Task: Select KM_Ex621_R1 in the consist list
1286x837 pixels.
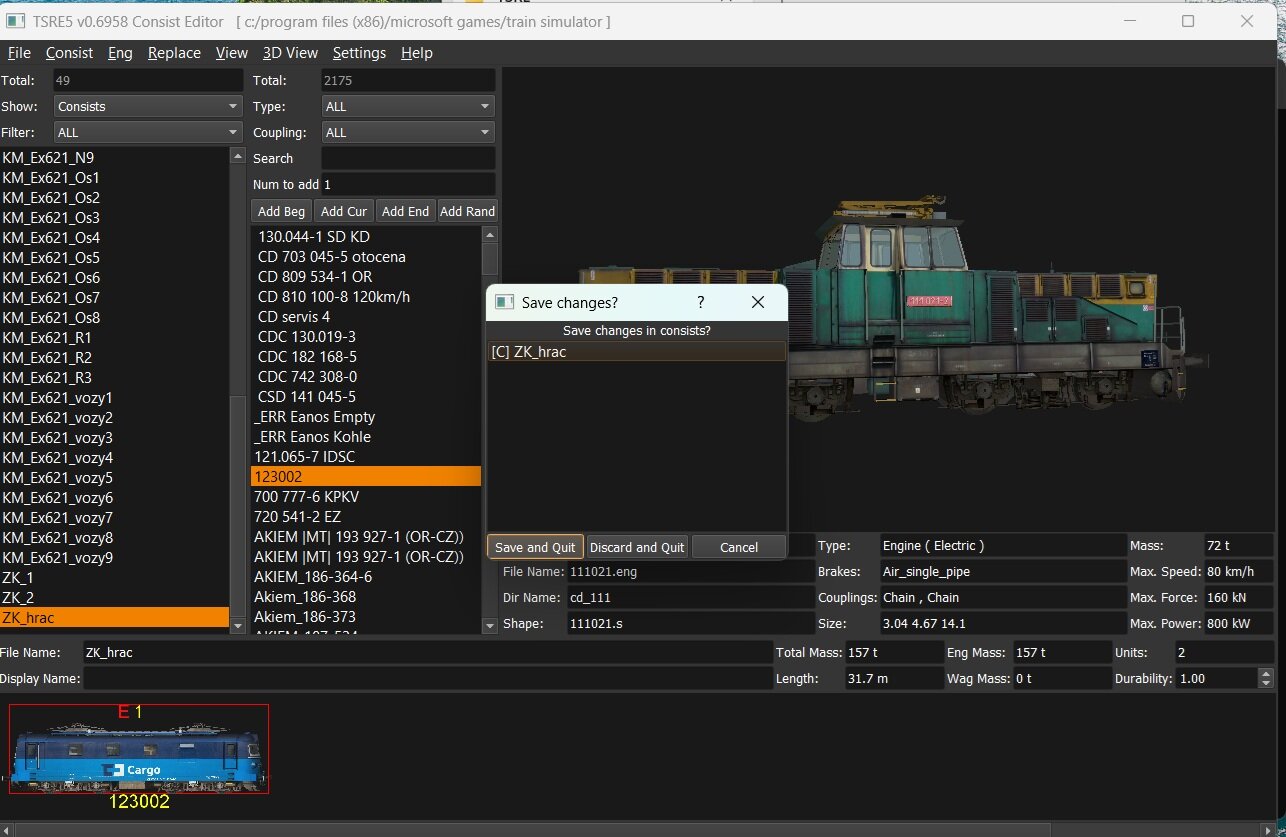Action: point(47,337)
